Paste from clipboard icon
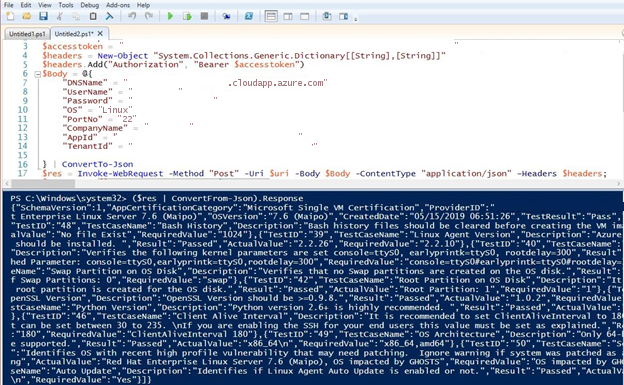The image size is (624, 385). [x=93, y=16]
